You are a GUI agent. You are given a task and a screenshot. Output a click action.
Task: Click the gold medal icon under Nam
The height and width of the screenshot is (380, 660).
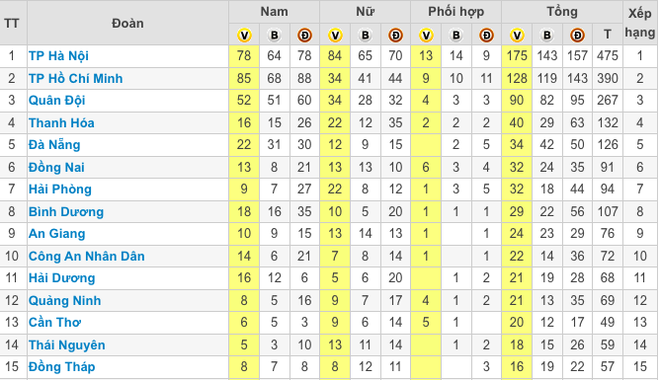click(x=244, y=35)
